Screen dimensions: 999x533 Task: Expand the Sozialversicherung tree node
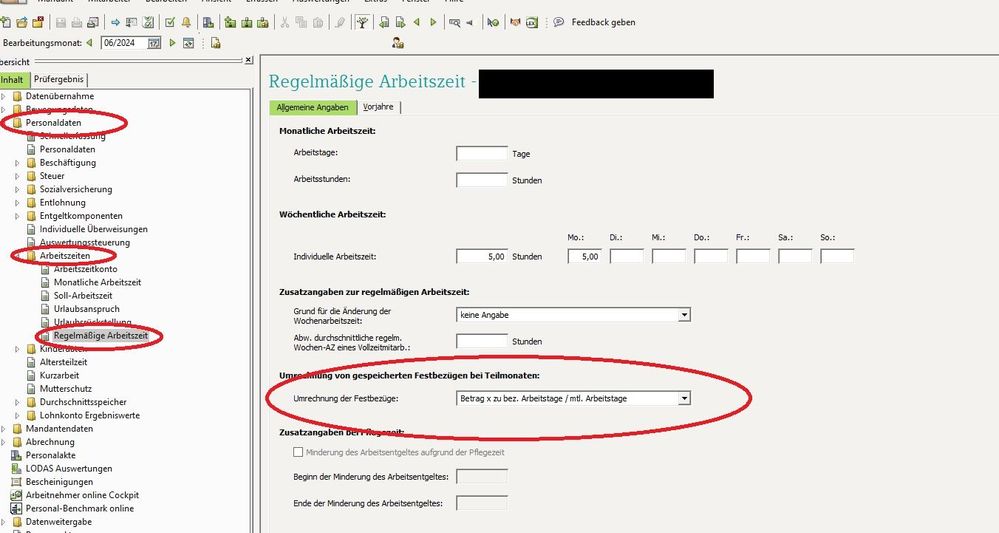tap(18, 190)
